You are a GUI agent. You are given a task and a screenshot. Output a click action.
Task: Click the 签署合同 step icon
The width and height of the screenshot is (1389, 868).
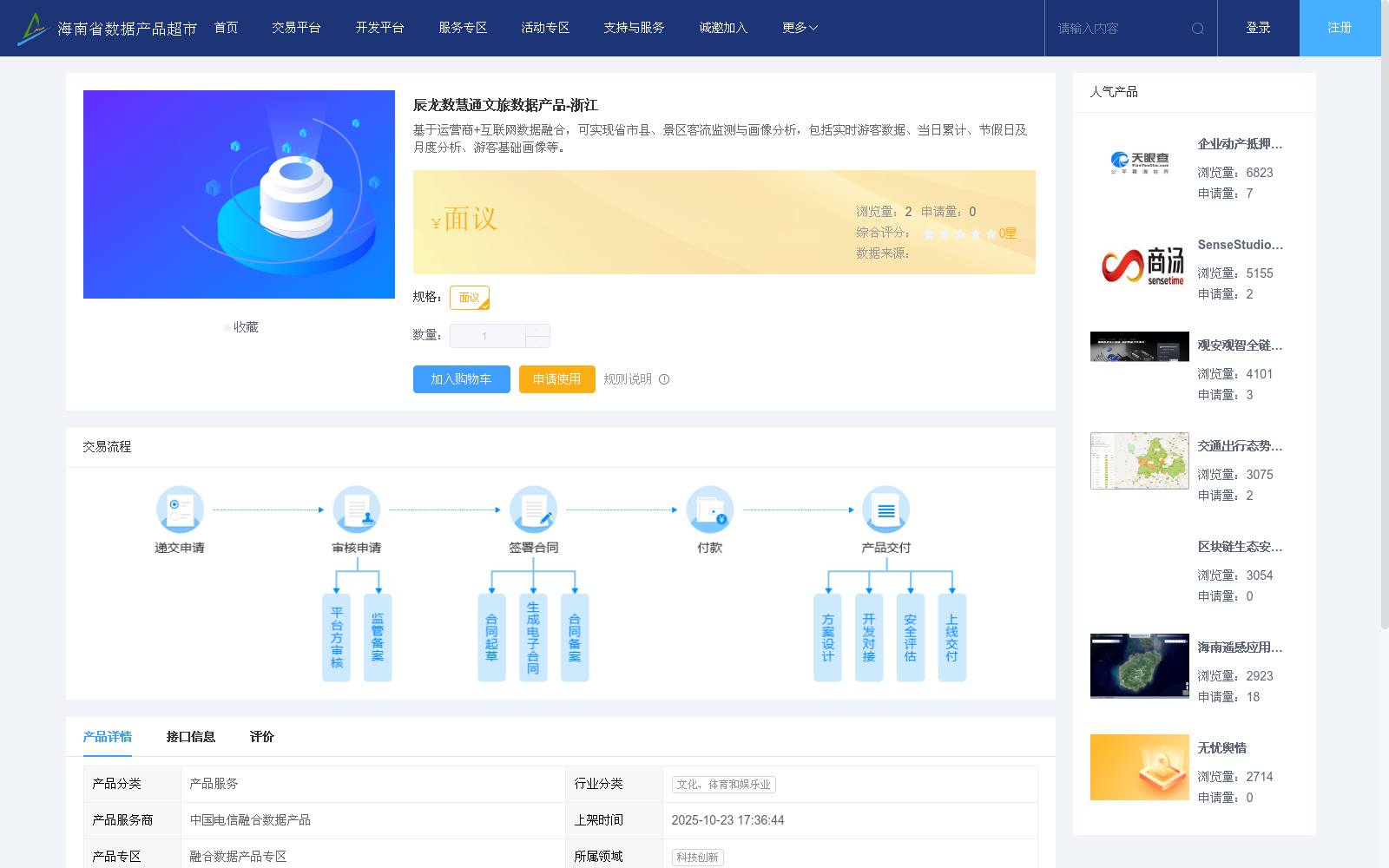(x=533, y=510)
